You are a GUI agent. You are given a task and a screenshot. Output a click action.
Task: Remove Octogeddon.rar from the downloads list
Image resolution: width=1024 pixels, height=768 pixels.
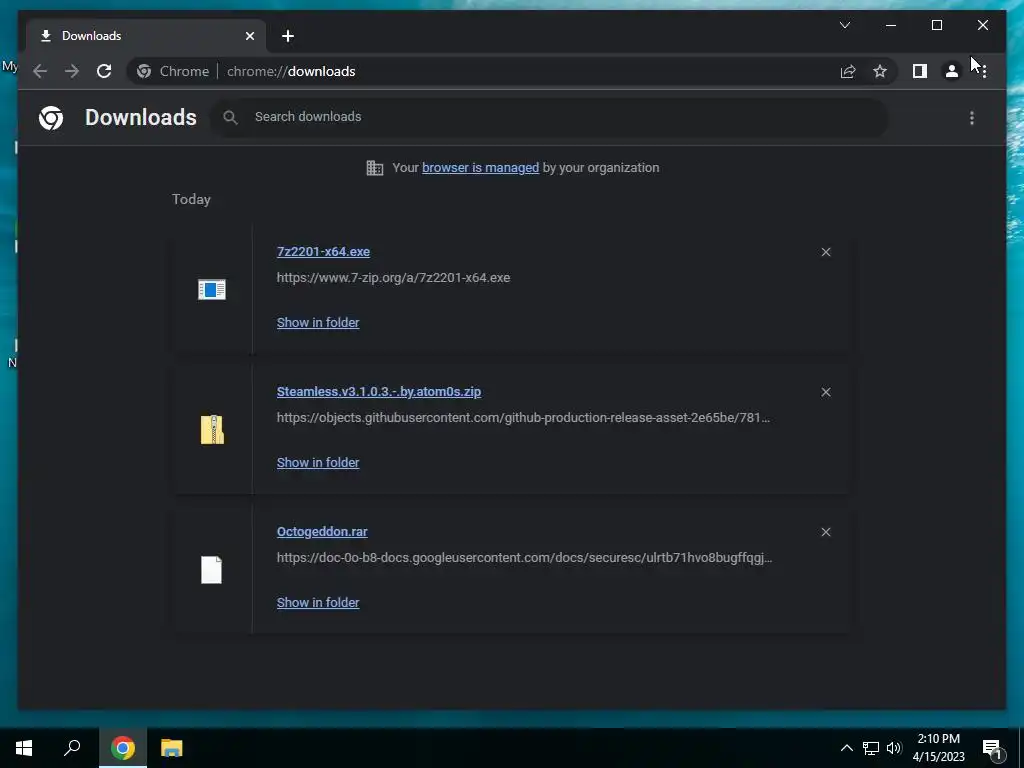pyautogui.click(x=826, y=532)
